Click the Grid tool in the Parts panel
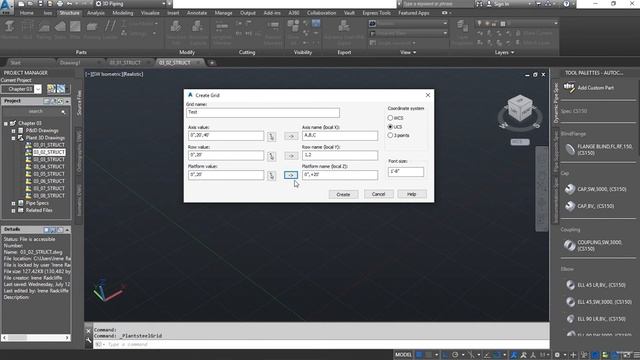This screenshot has width=640, height=360. (x=27, y=29)
